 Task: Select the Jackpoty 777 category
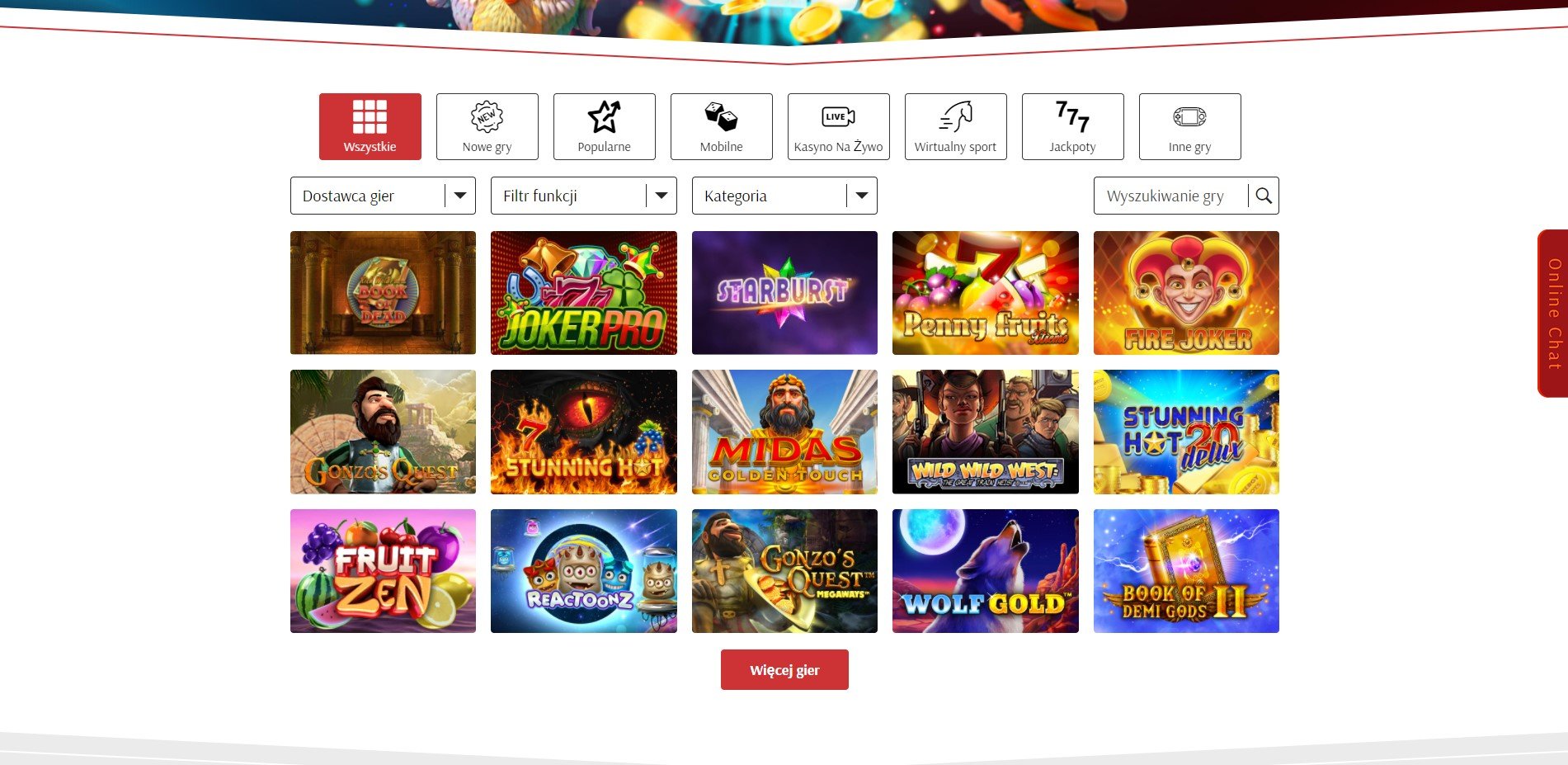(x=1072, y=126)
